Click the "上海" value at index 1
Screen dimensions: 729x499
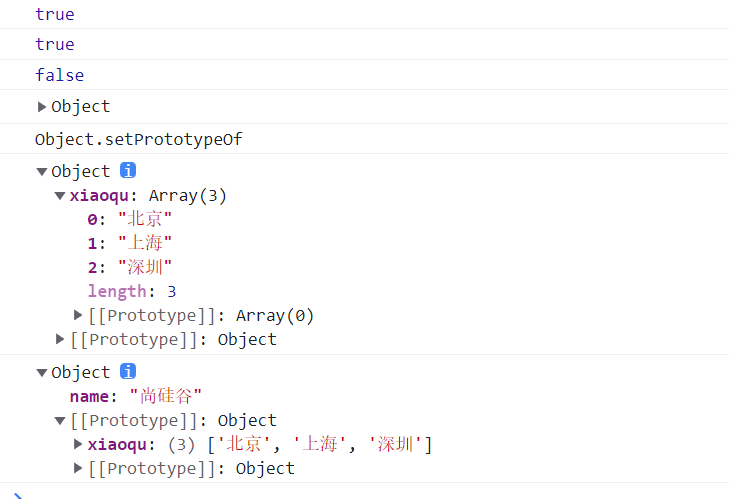145,243
